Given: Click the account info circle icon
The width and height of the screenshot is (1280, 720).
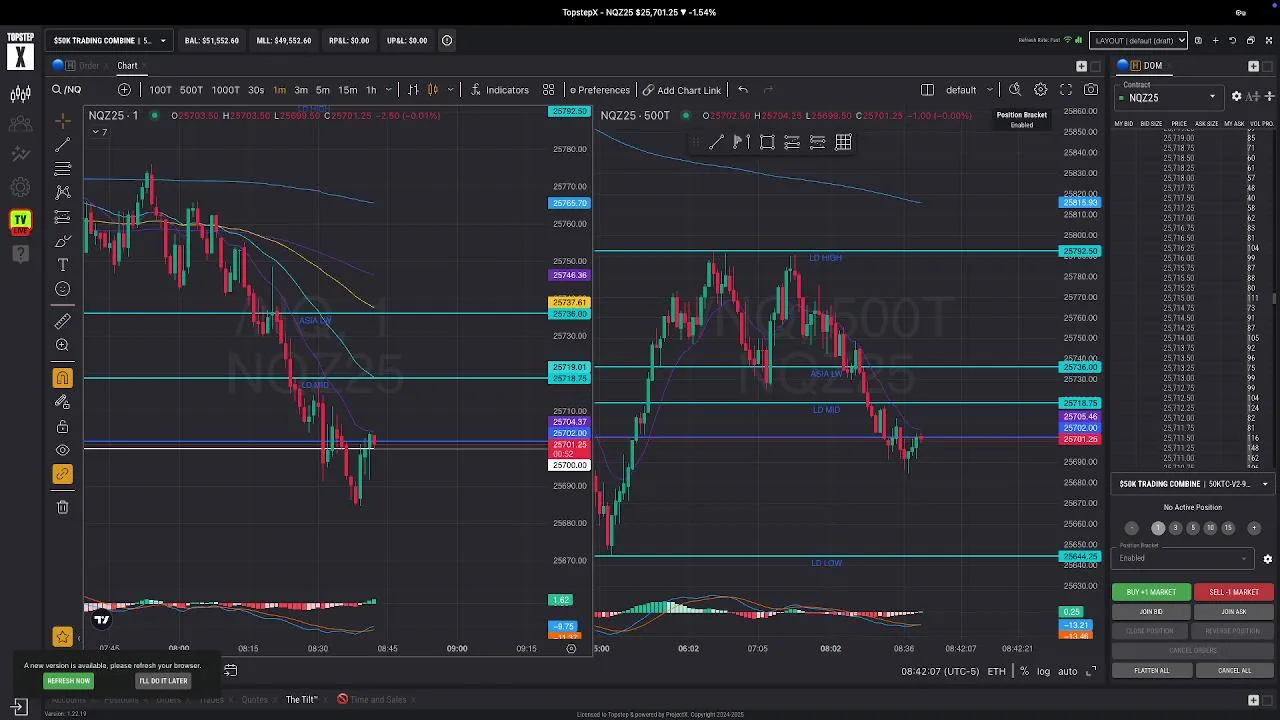Looking at the screenshot, I should 447,41.
